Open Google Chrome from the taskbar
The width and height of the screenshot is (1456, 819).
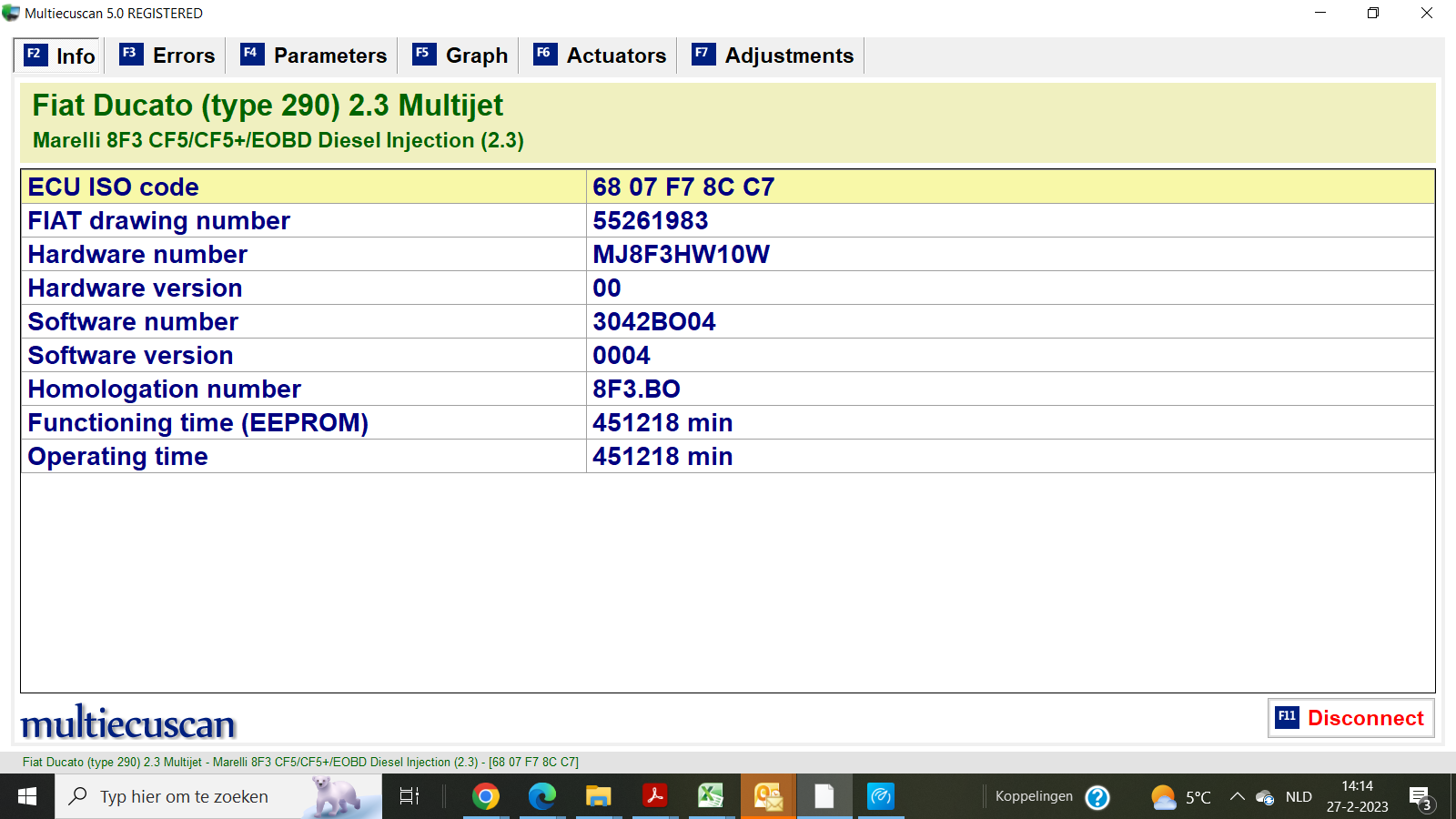[486, 796]
